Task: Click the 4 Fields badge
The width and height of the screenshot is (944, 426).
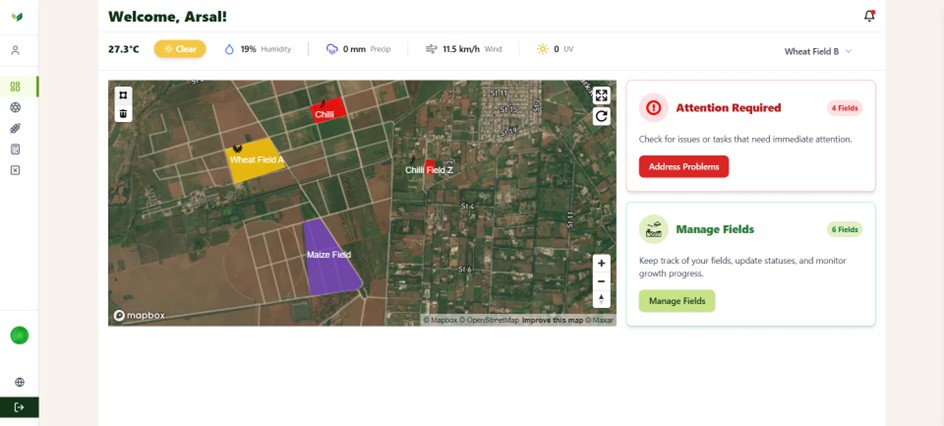Action: pyautogui.click(x=845, y=108)
